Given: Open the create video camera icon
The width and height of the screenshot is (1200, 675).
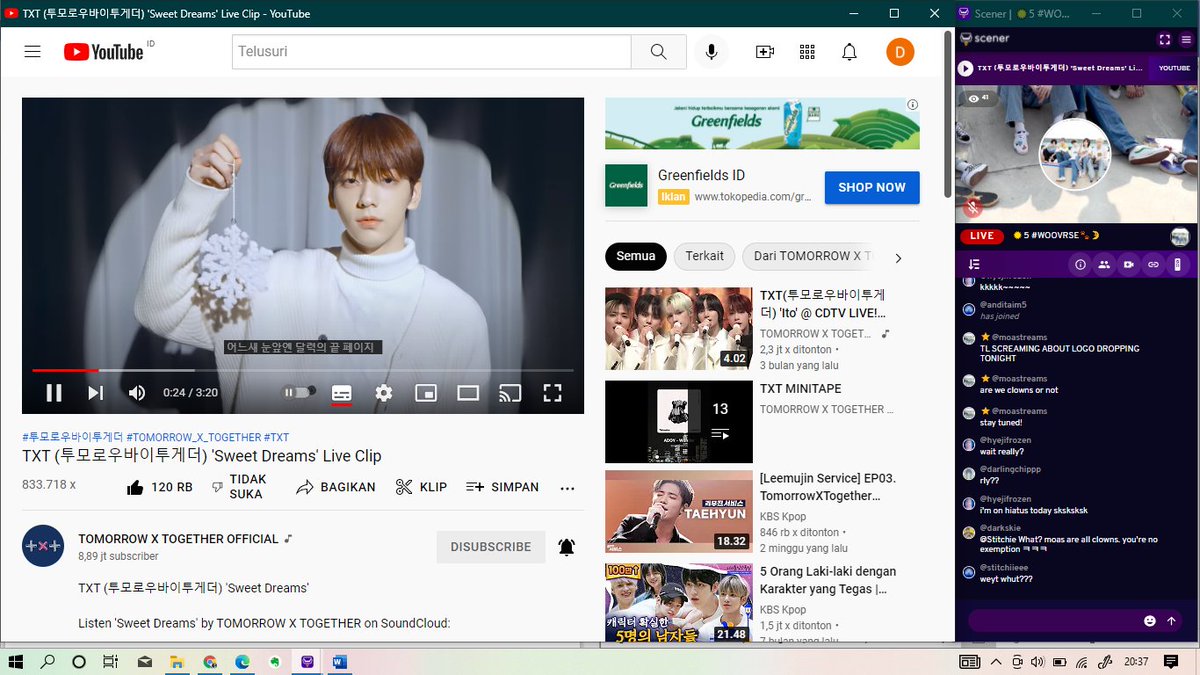Looking at the screenshot, I should 765,52.
